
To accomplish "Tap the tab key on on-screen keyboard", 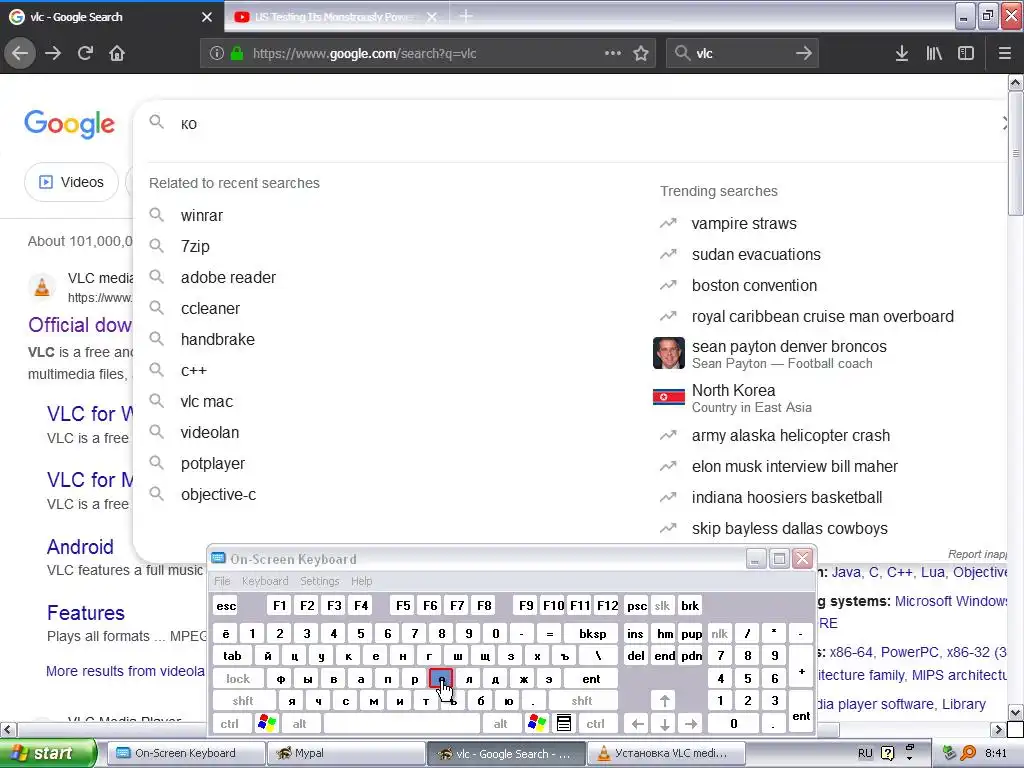I will (232, 656).
